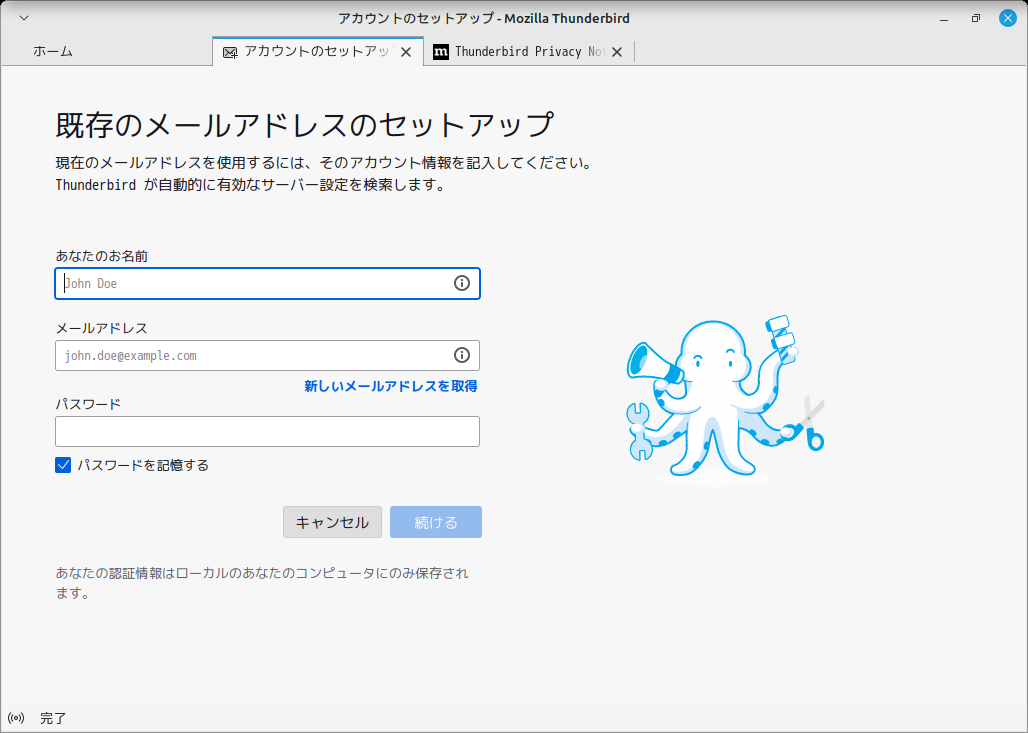
Task: Click the 完了 status text
Action: pyautogui.click(x=53, y=719)
